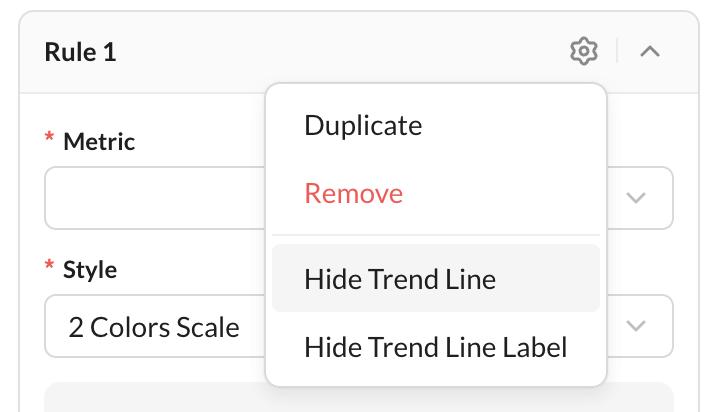Viewport: 708px width, 412px height.
Task: Click the red asterisk beside Style
Action: (49, 265)
